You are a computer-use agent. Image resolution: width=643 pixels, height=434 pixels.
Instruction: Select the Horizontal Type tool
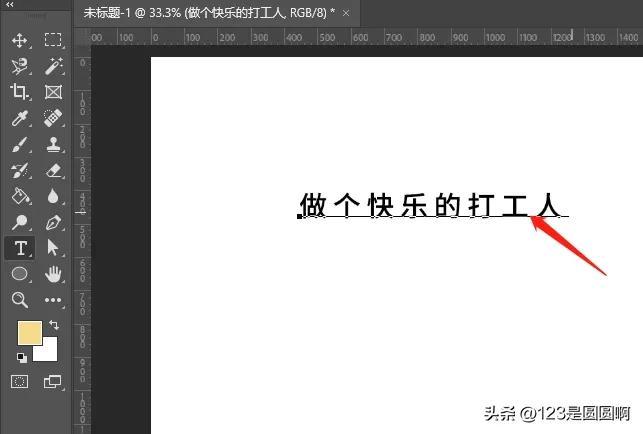tap(20, 248)
